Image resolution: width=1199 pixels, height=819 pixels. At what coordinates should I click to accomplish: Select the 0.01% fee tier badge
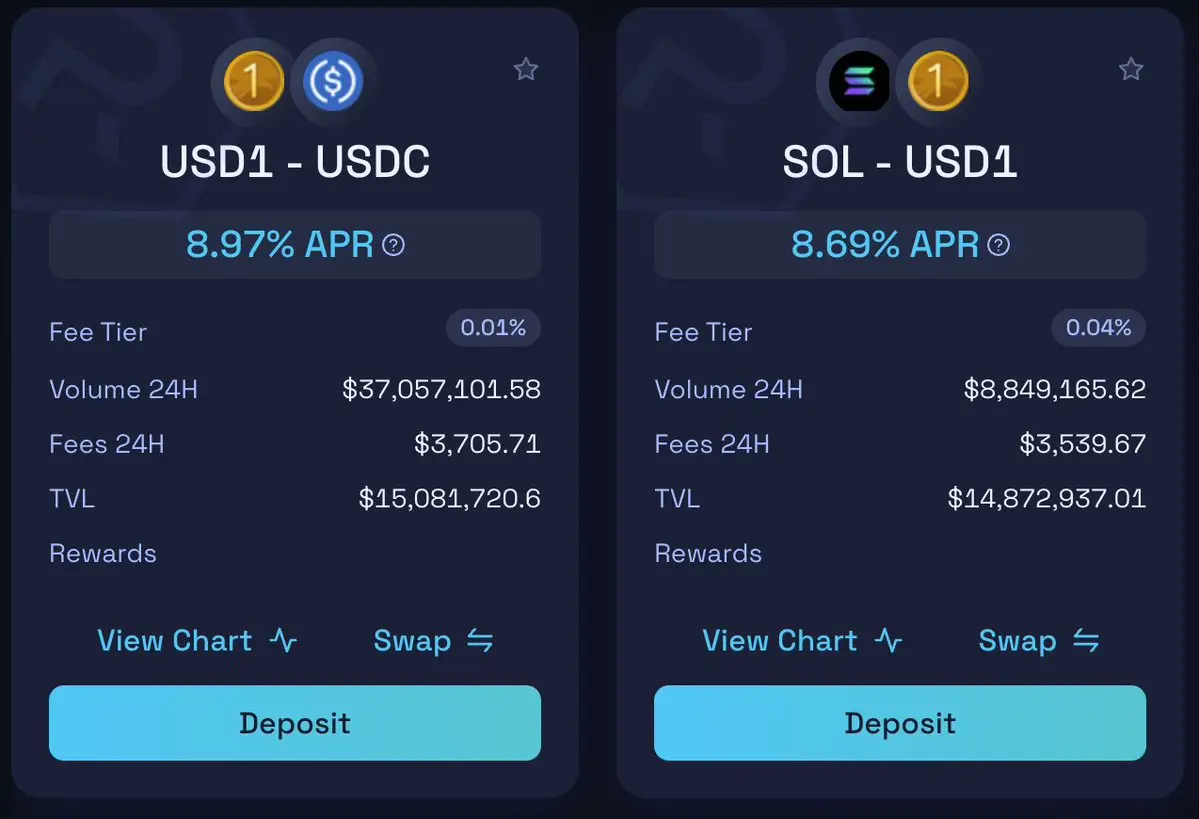pos(493,328)
